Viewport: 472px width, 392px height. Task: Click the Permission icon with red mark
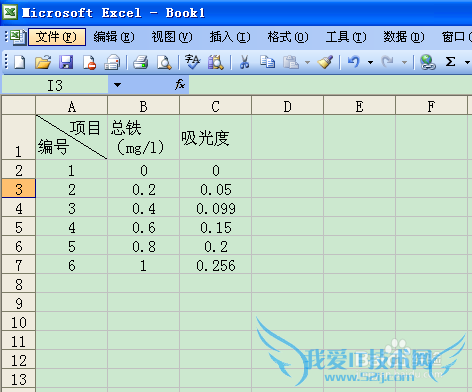click(89, 62)
